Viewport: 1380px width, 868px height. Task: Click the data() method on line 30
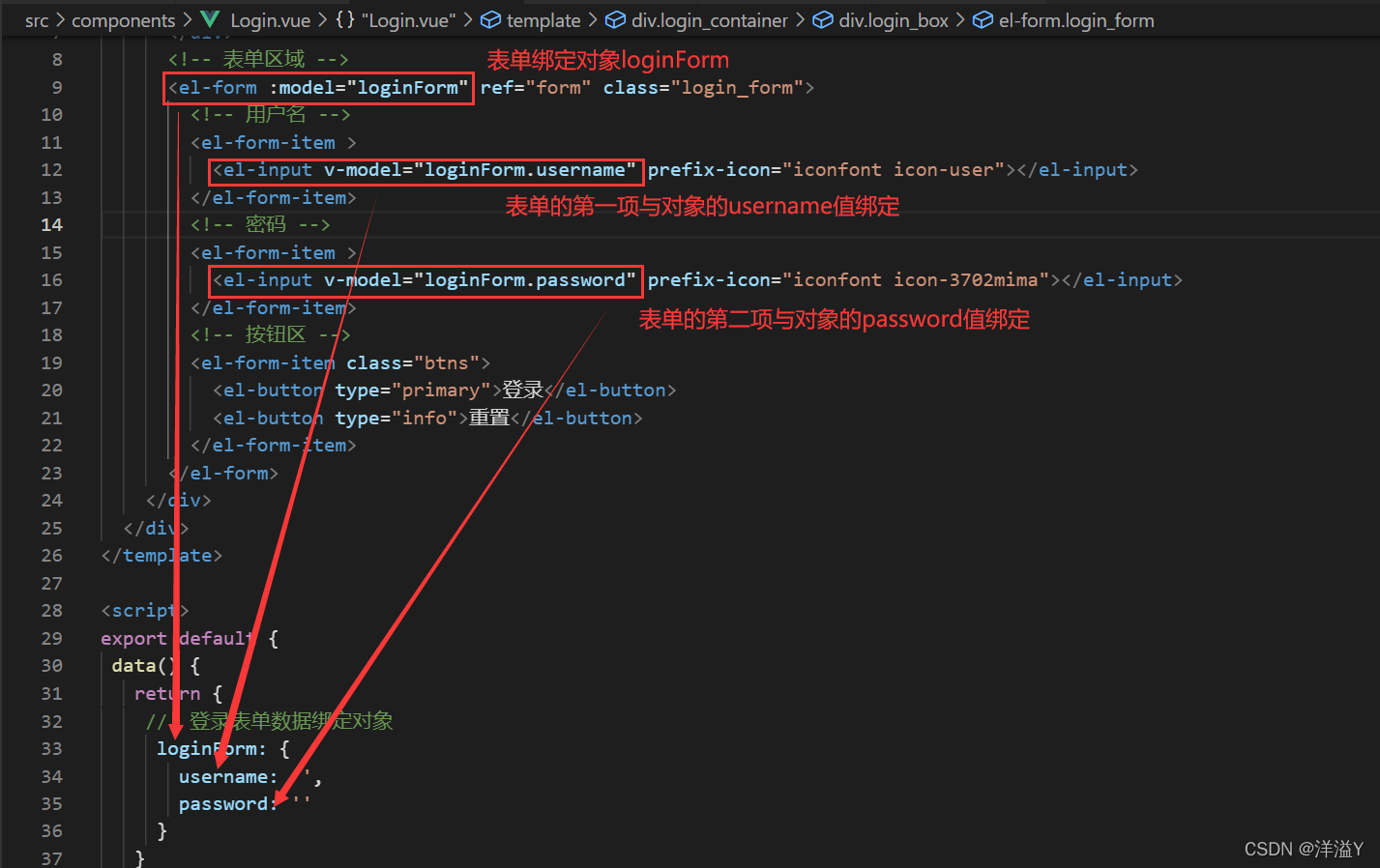(145, 665)
